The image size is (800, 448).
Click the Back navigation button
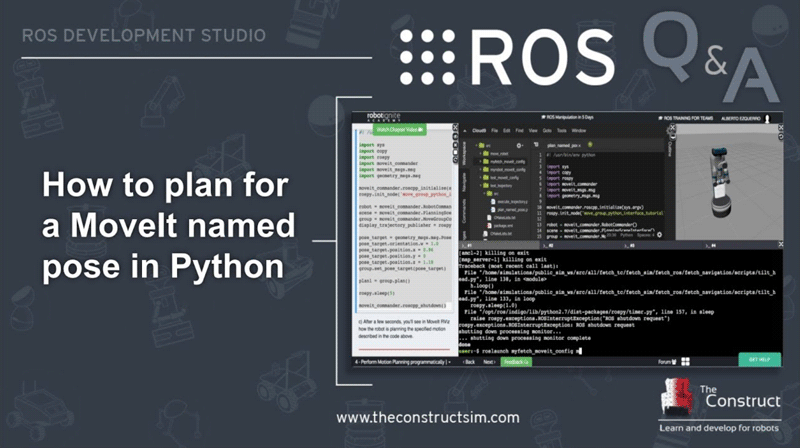coord(469,362)
